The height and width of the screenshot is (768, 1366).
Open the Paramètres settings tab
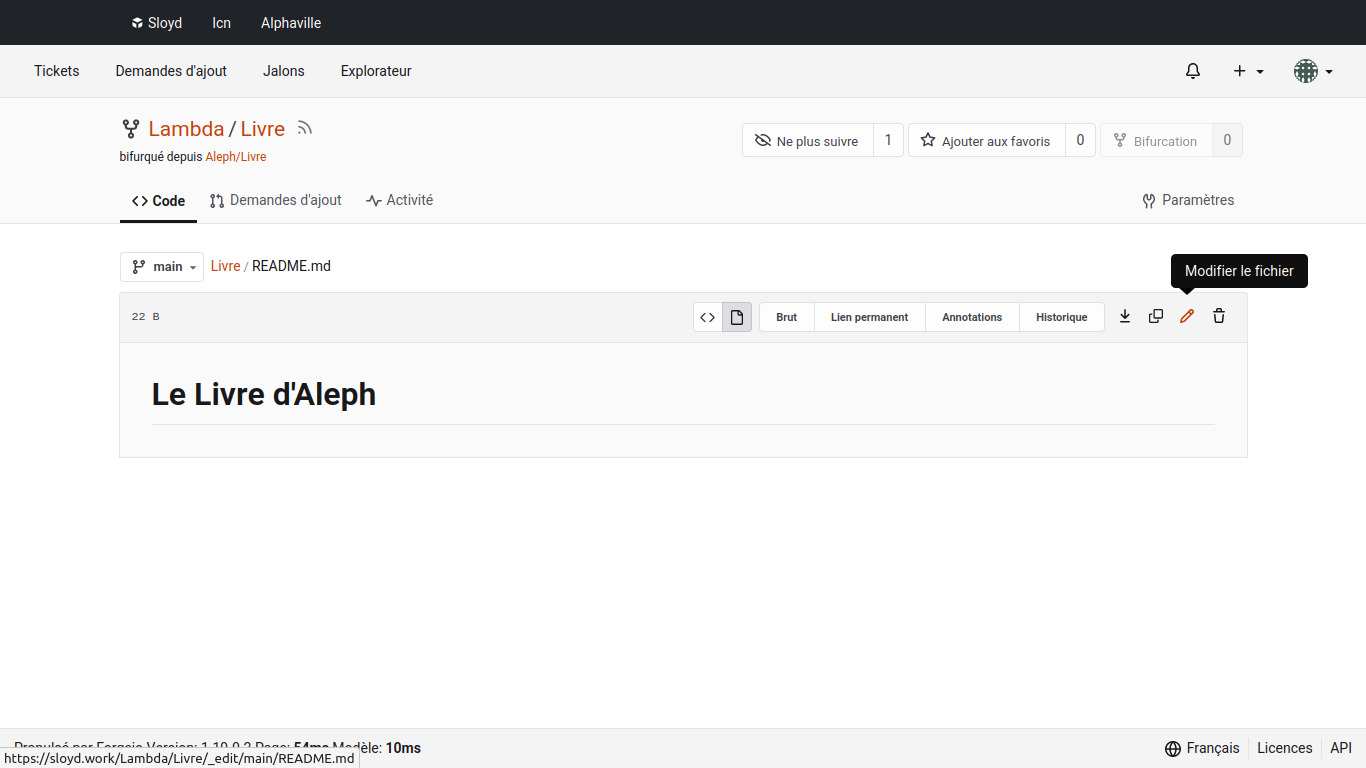coord(1188,200)
